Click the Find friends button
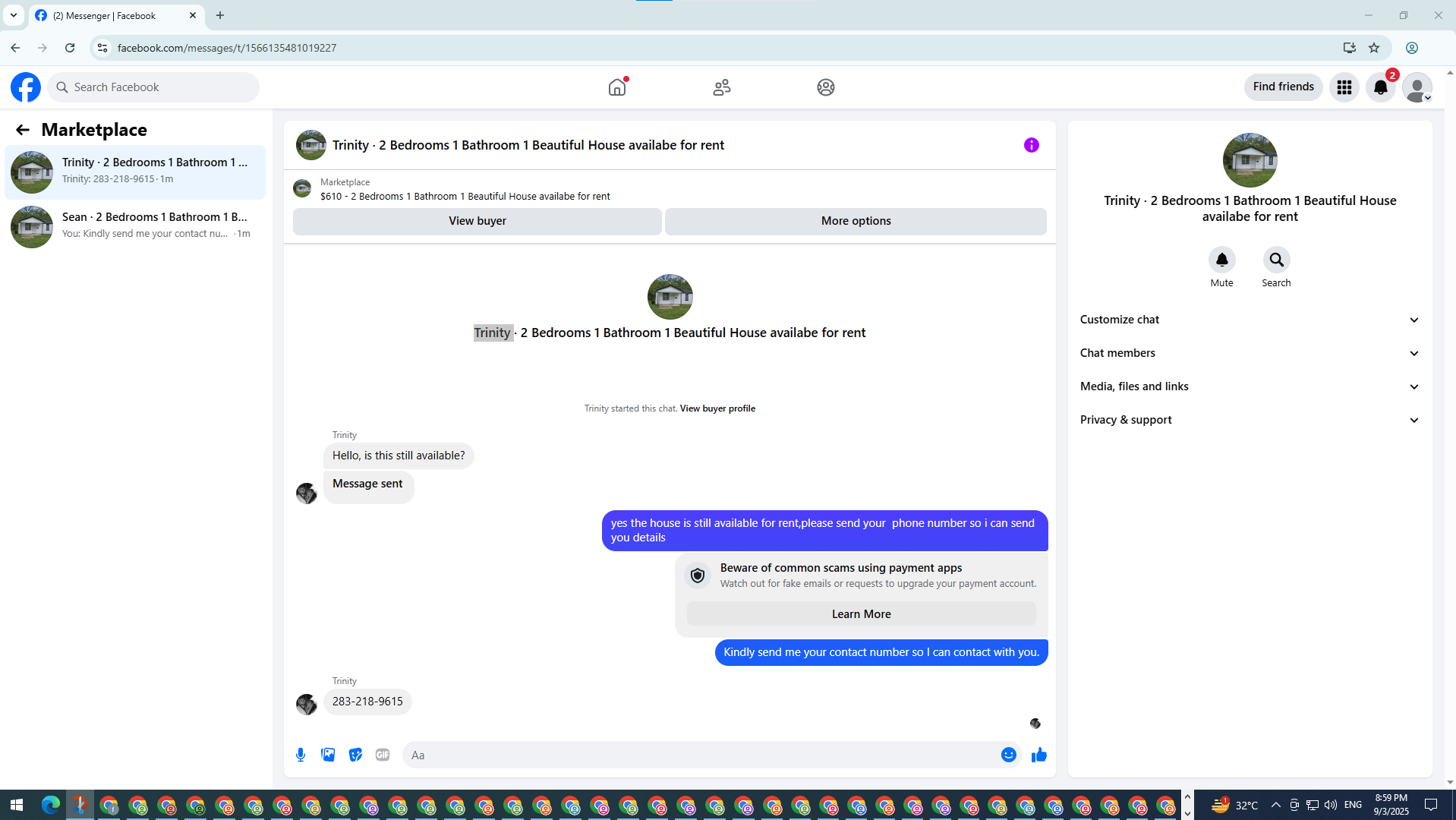The height and width of the screenshot is (820, 1456). (x=1284, y=87)
